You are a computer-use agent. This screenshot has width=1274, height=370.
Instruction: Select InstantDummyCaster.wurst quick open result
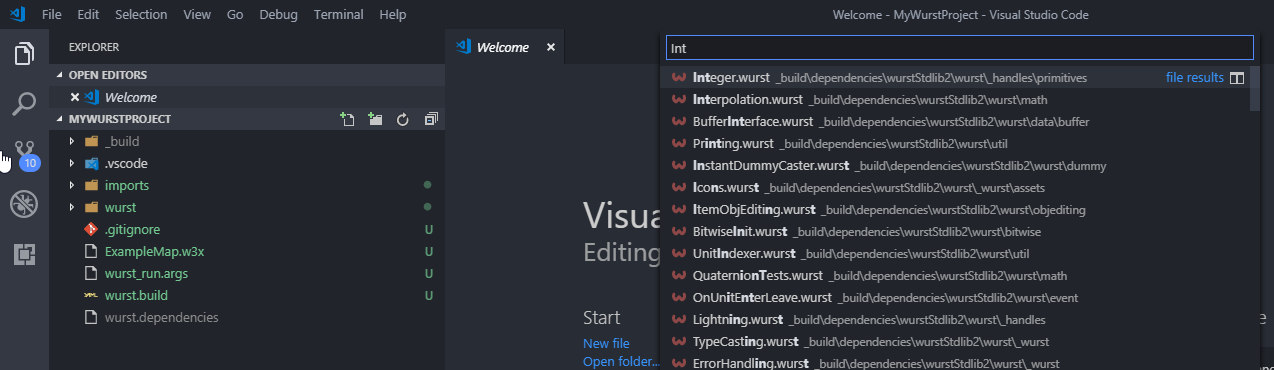pos(955,165)
